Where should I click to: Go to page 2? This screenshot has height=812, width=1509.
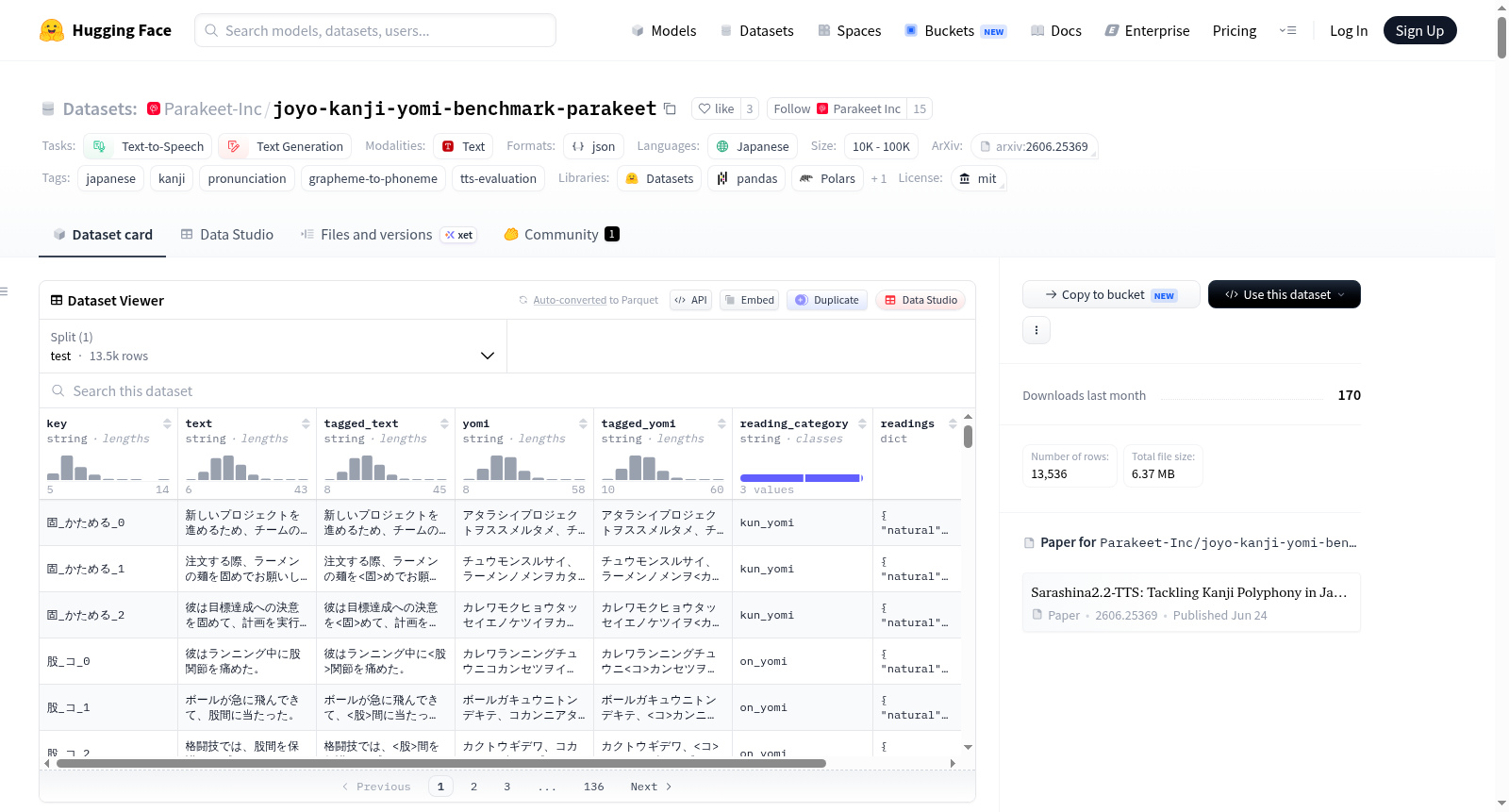tap(473, 787)
